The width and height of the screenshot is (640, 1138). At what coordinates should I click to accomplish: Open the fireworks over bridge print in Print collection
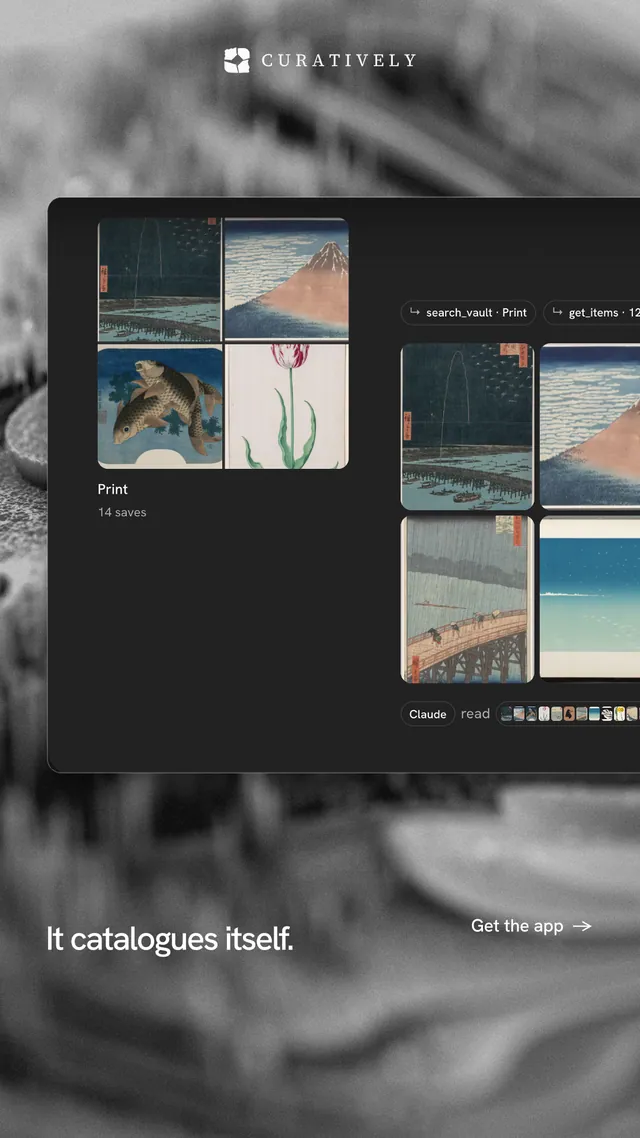tap(160, 279)
